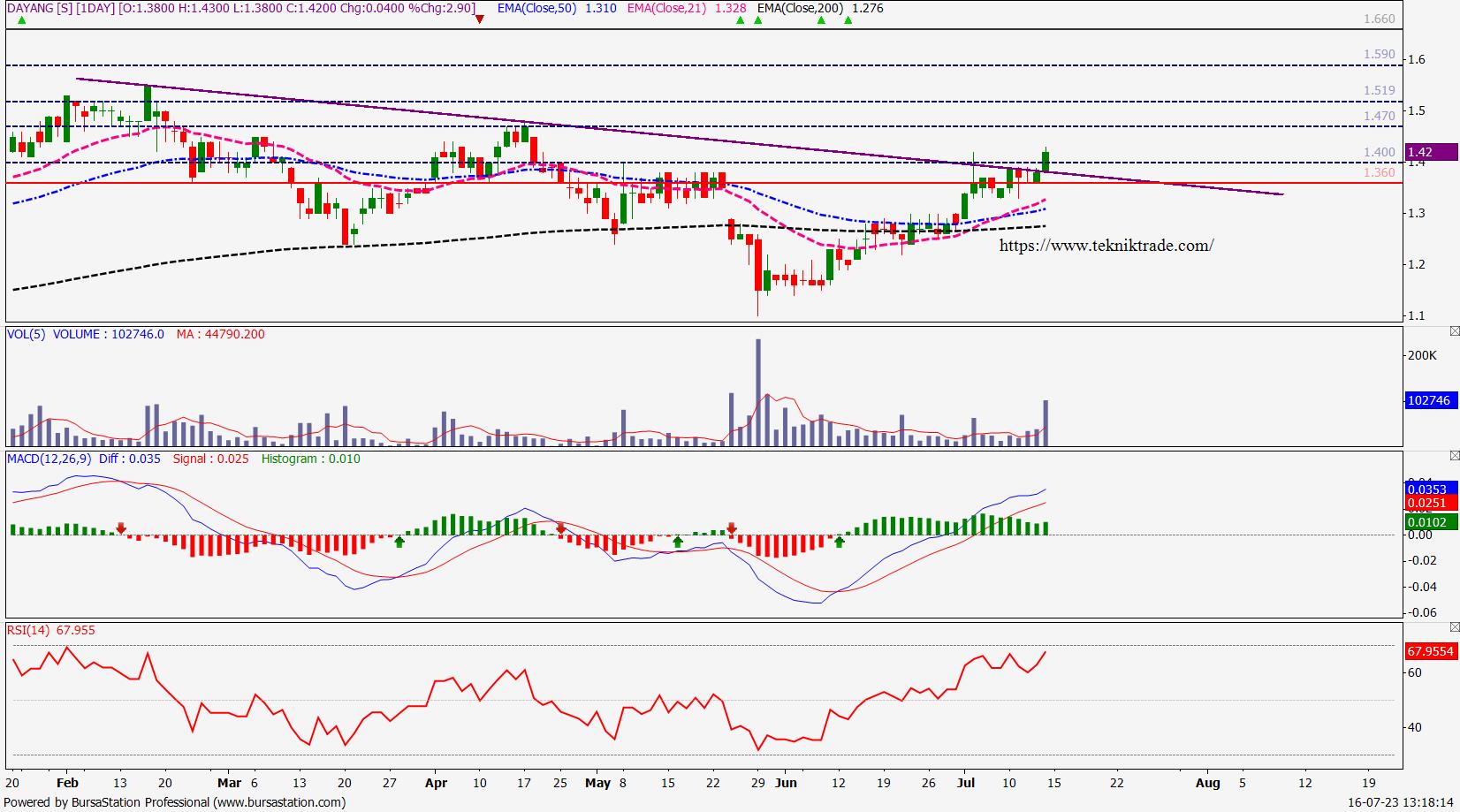
Task: Click the MACD red sell arrow near May 24
Action: pyautogui.click(x=732, y=528)
